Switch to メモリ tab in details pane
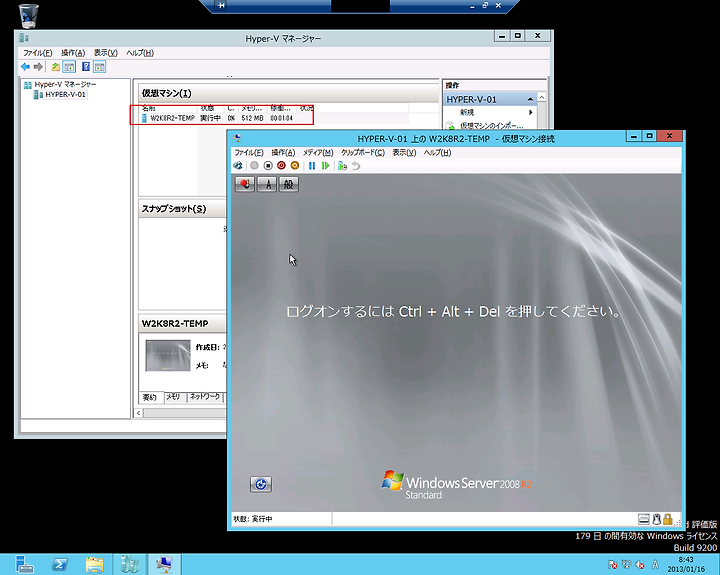 pyautogui.click(x=173, y=397)
